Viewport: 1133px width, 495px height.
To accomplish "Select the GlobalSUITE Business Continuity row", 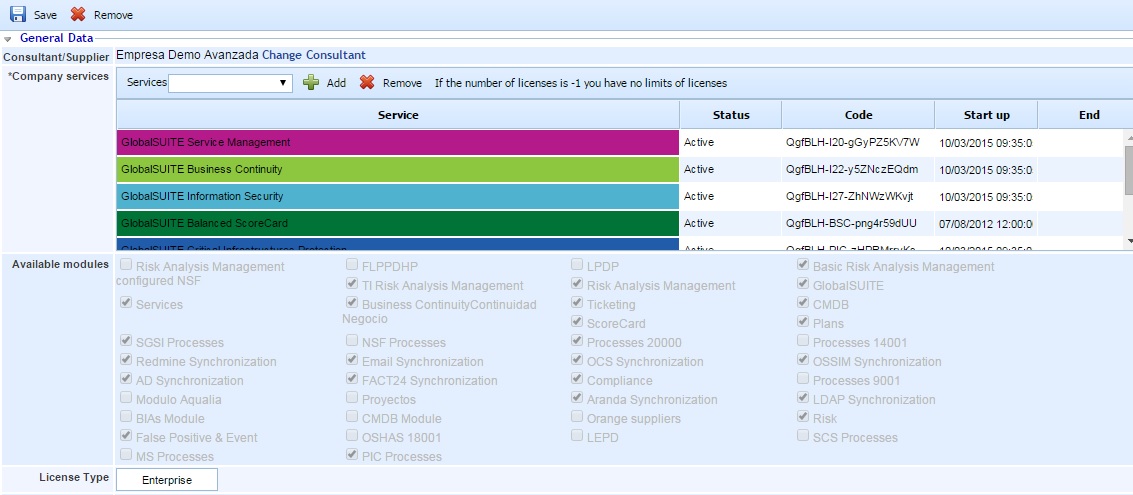I will (398, 170).
